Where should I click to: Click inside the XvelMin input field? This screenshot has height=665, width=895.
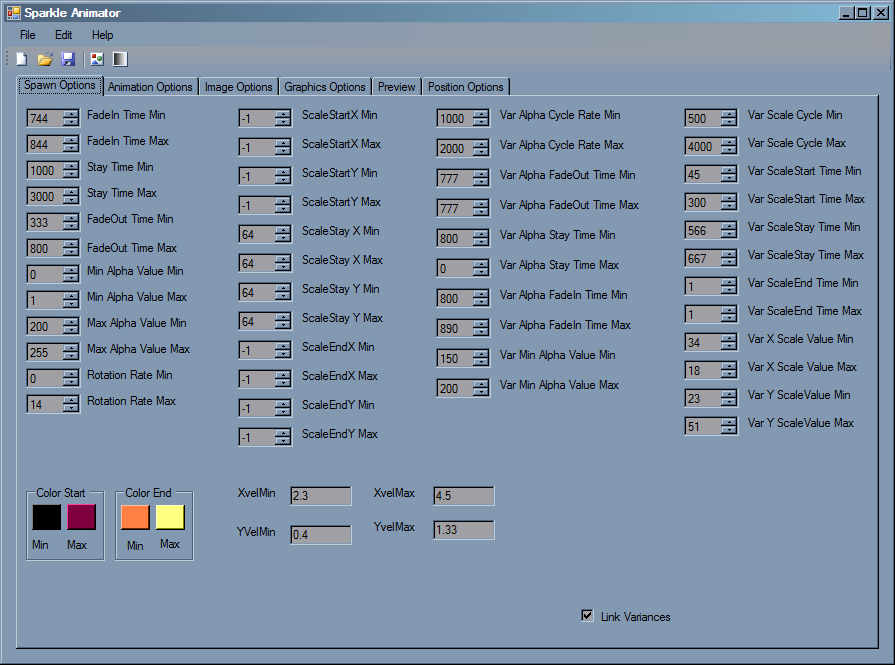click(x=320, y=495)
